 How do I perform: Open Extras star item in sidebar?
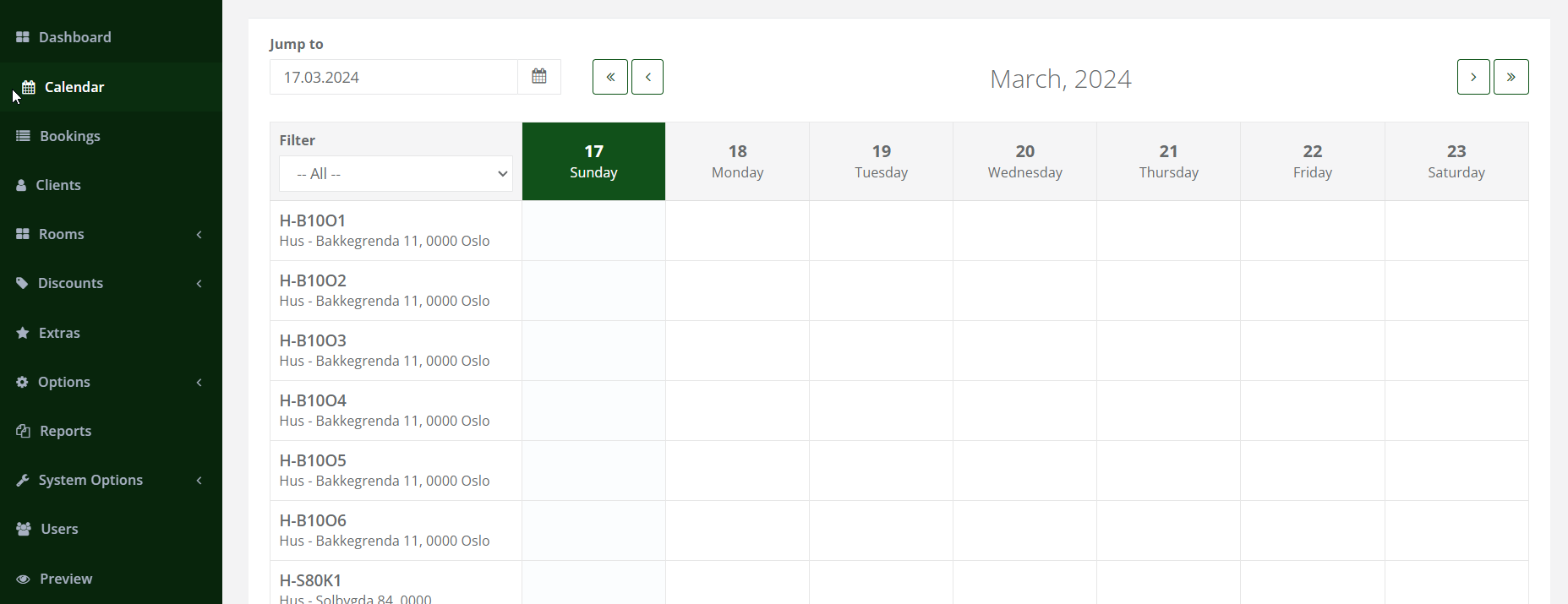point(59,333)
